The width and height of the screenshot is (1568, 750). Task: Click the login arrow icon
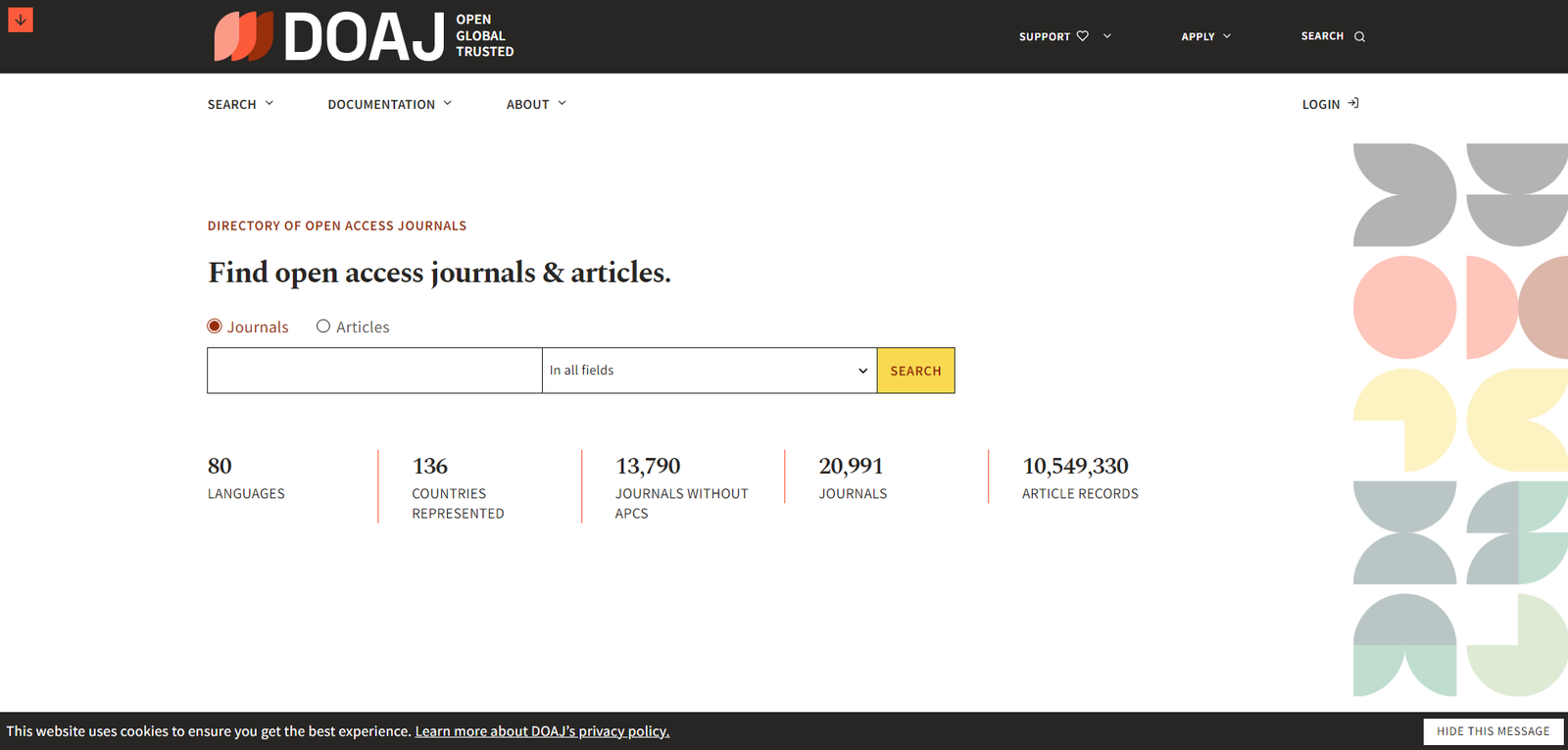point(1353,104)
